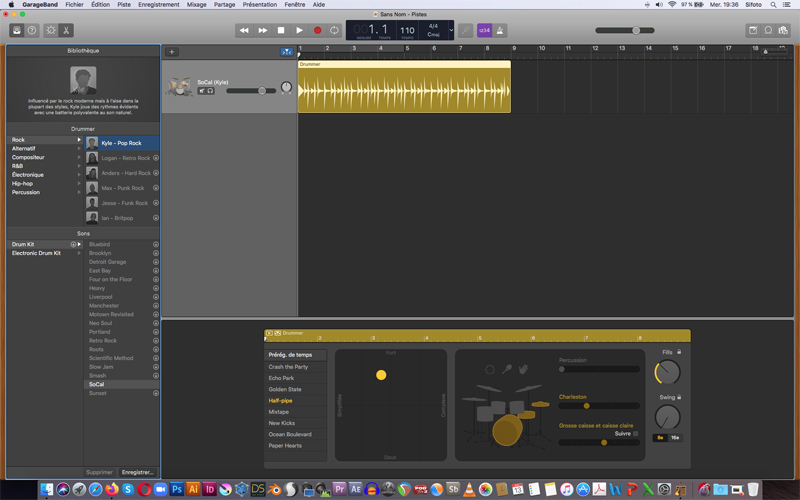800x500 pixels.
Task: Choose the Echo Park preset
Action: tap(295, 378)
